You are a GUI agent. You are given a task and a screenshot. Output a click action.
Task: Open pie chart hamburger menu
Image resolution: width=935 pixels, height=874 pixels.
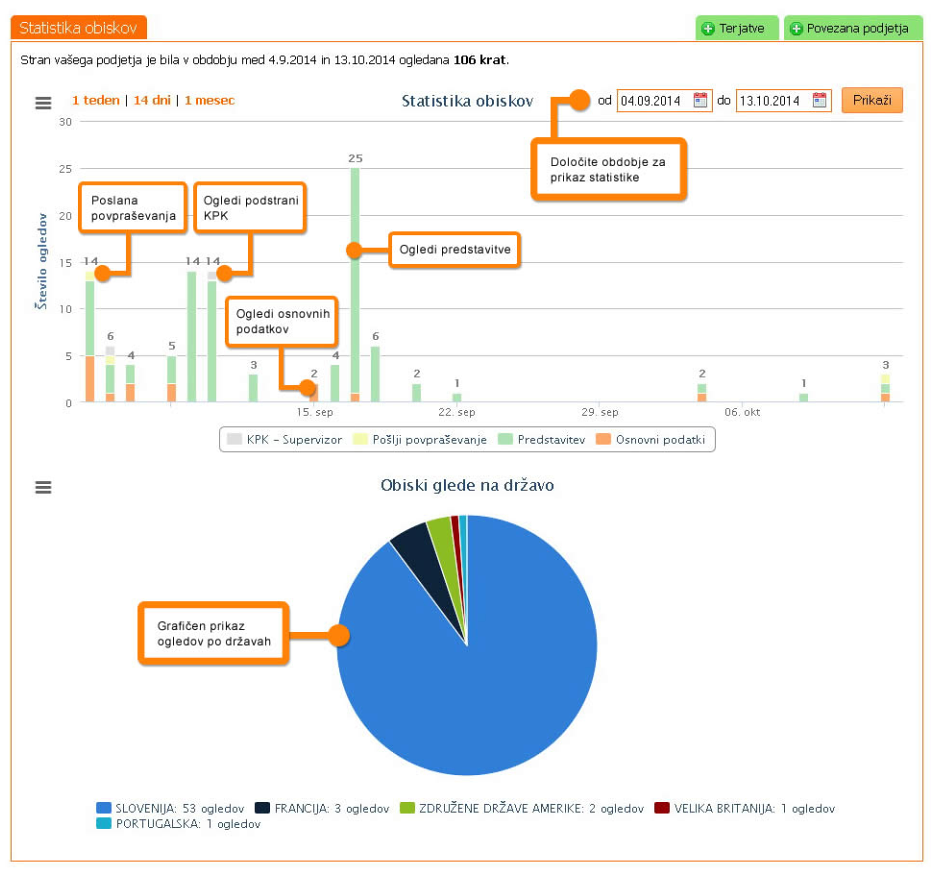43,487
